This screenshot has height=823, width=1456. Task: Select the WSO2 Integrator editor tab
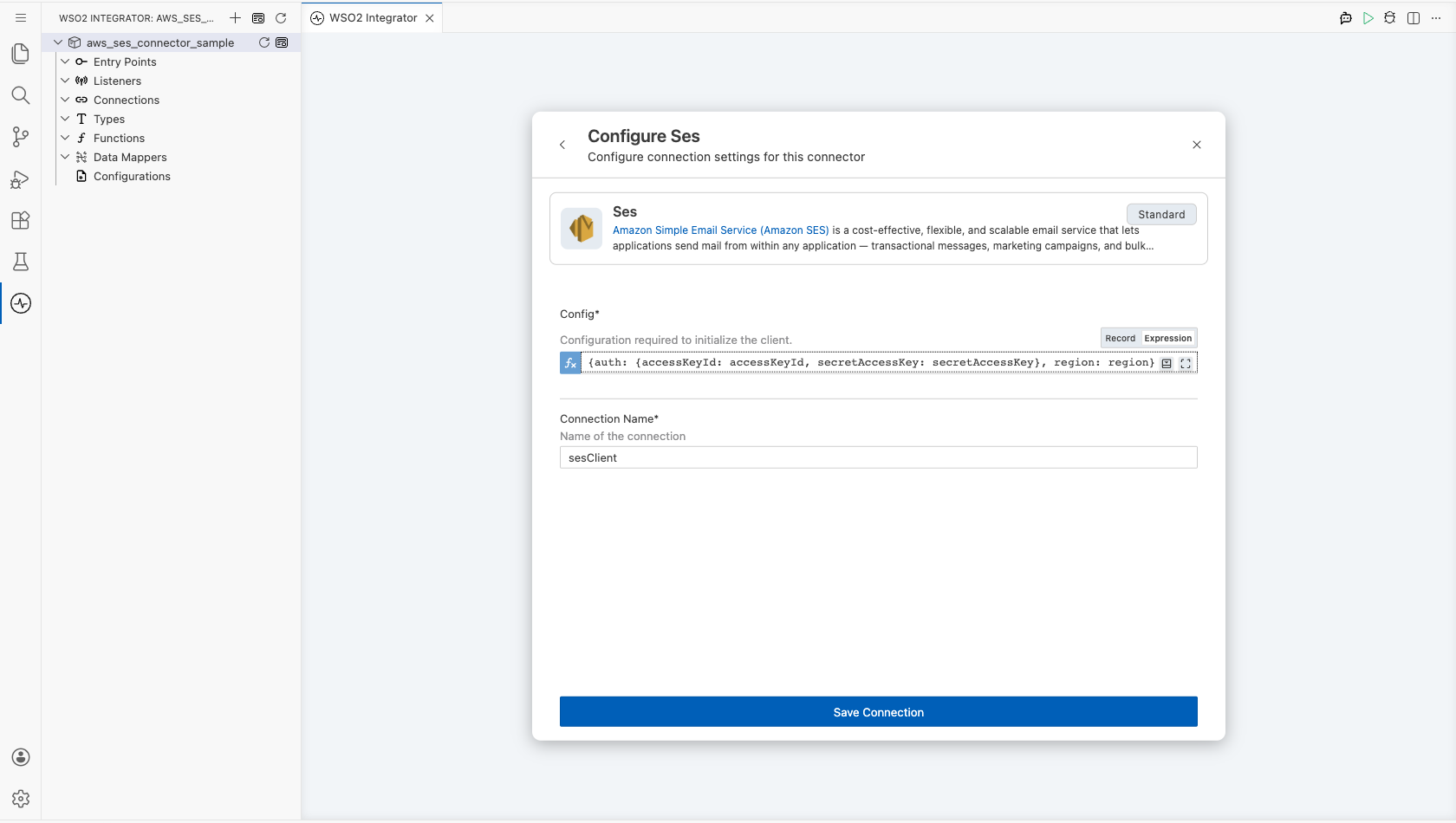(x=373, y=17)
